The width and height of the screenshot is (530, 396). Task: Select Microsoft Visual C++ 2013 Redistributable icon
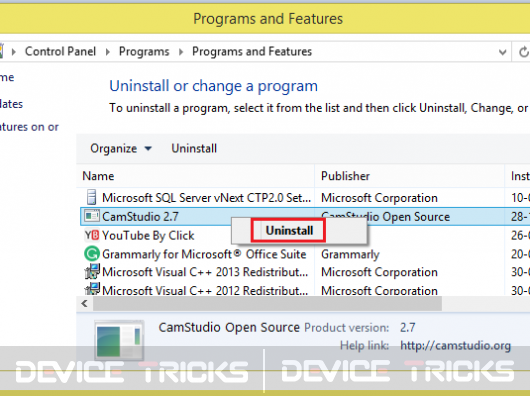pos(92,272)
